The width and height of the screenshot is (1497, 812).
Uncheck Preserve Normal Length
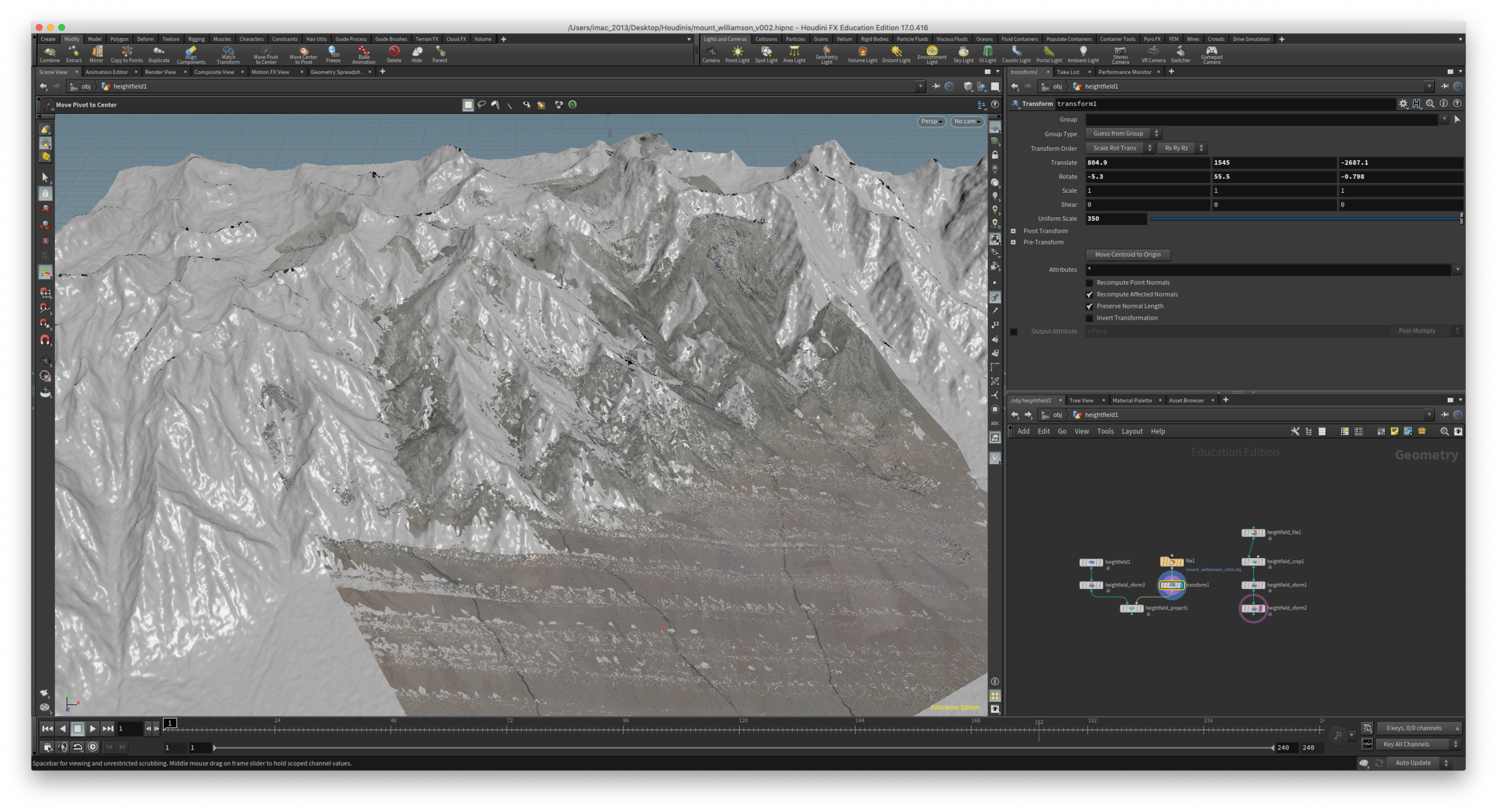1090,306
